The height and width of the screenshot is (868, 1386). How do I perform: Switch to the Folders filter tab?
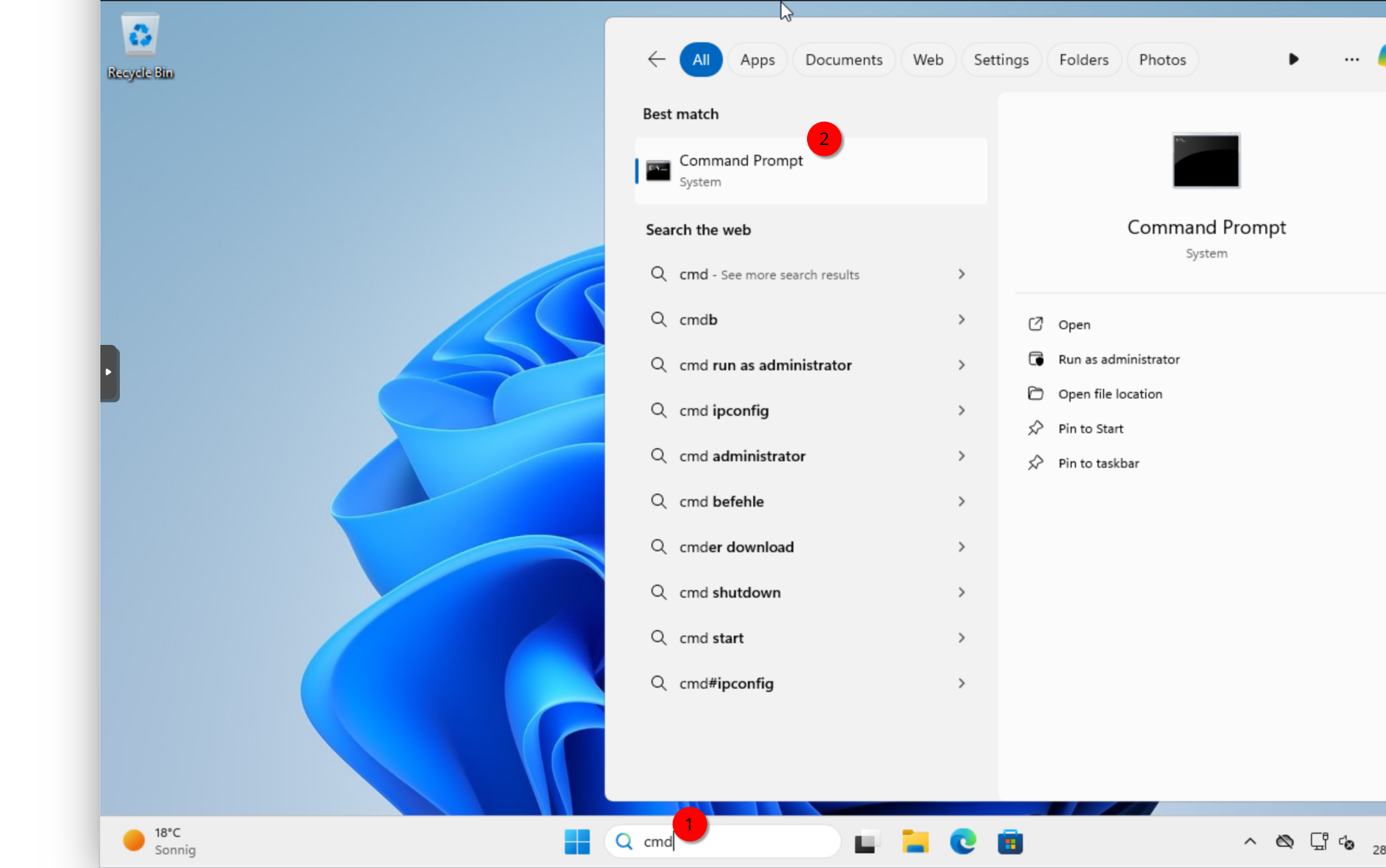click(x=1084, y=59)
